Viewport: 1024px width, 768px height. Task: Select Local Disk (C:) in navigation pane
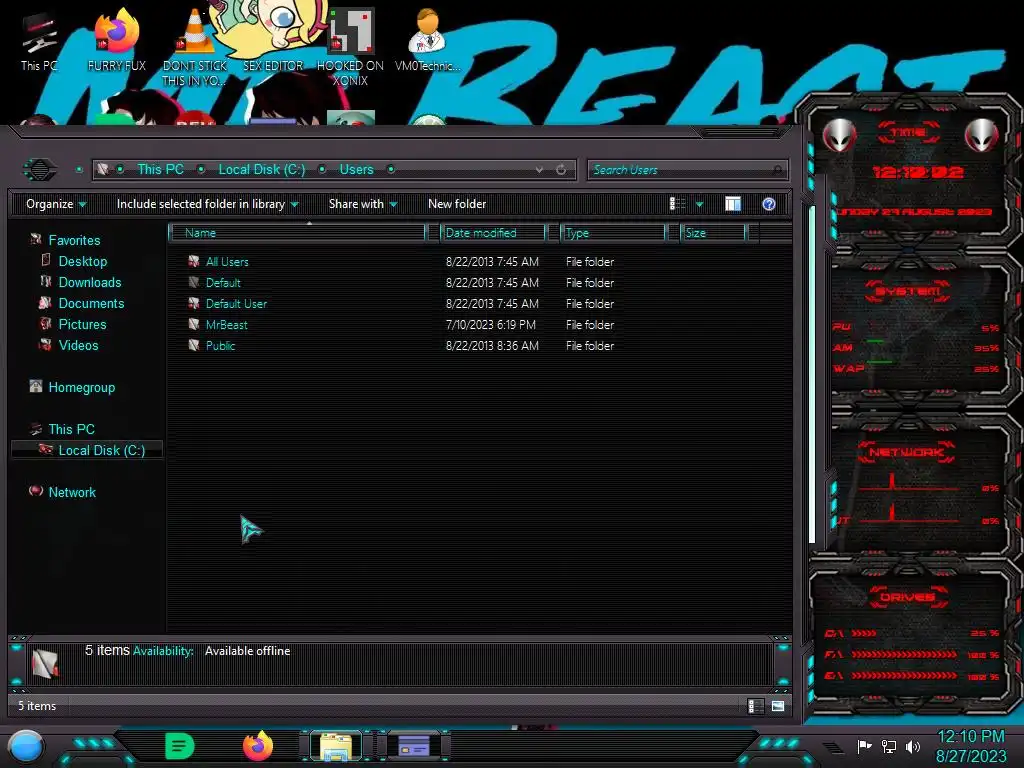(87, 451)
